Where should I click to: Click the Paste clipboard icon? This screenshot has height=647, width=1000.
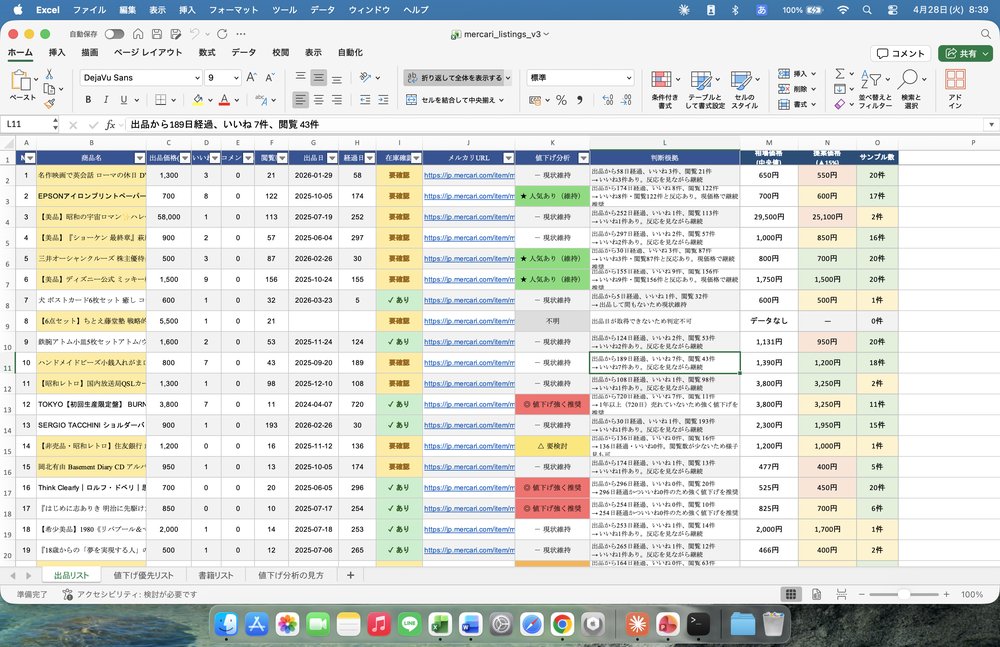coord(21,80)
